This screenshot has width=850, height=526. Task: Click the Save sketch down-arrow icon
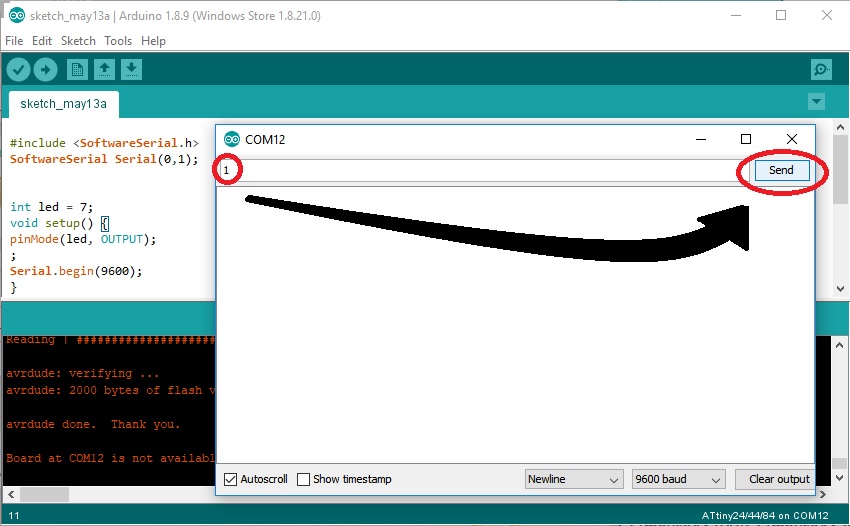coord(131,69)
